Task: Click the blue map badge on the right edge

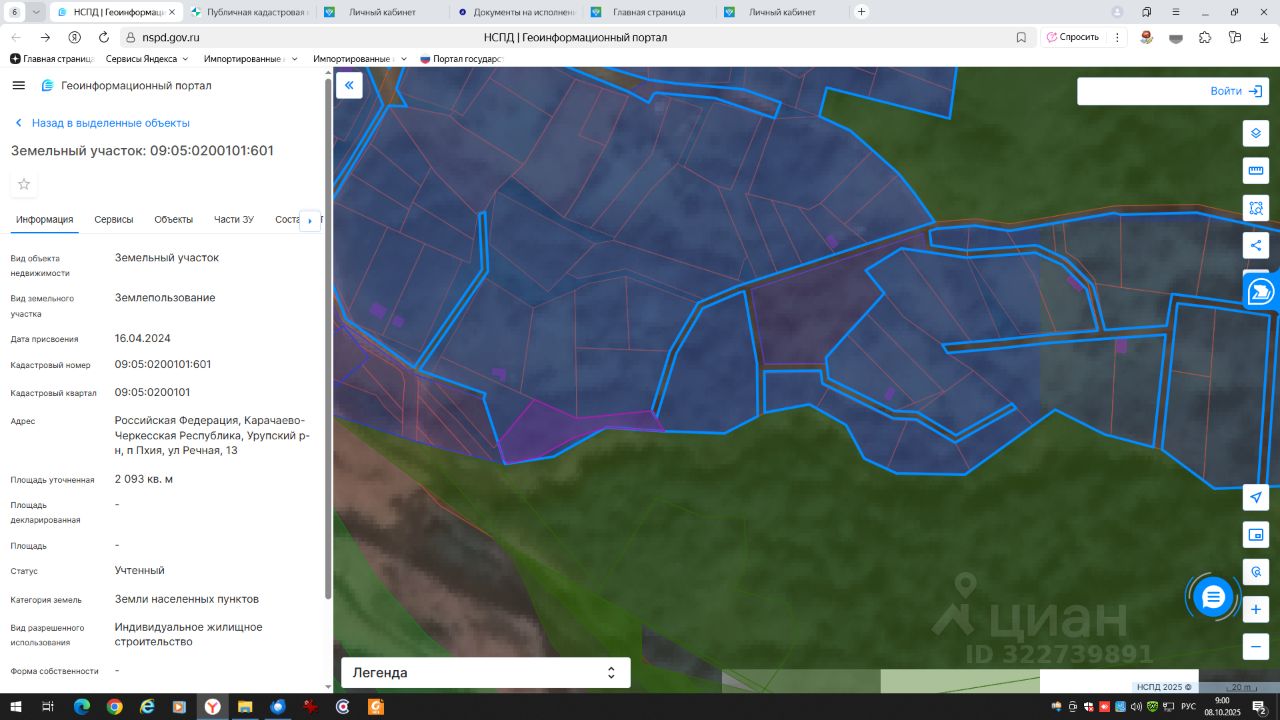Action: coord(1262,292)
